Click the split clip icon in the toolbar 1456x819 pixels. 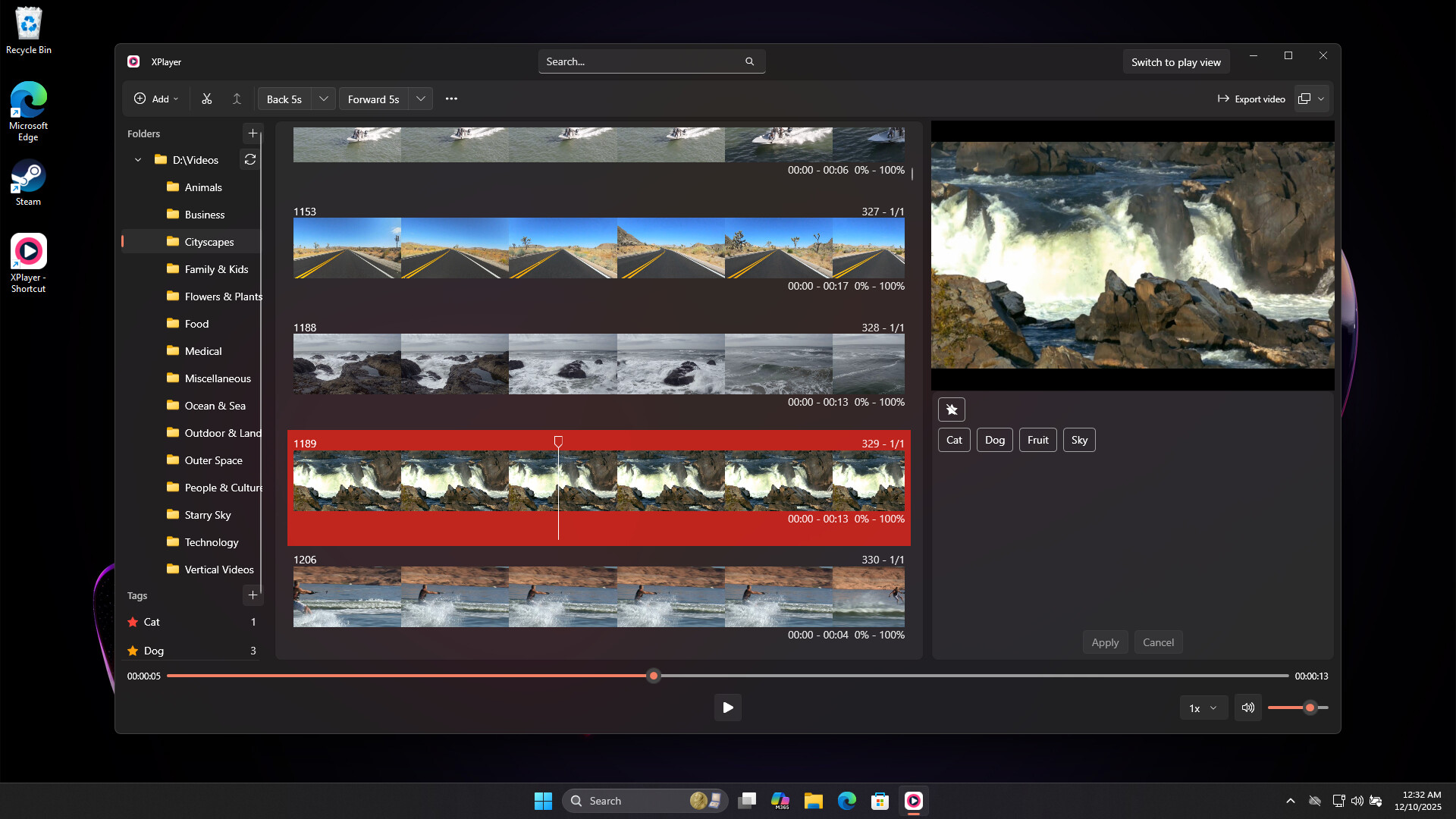coord(237,99)
